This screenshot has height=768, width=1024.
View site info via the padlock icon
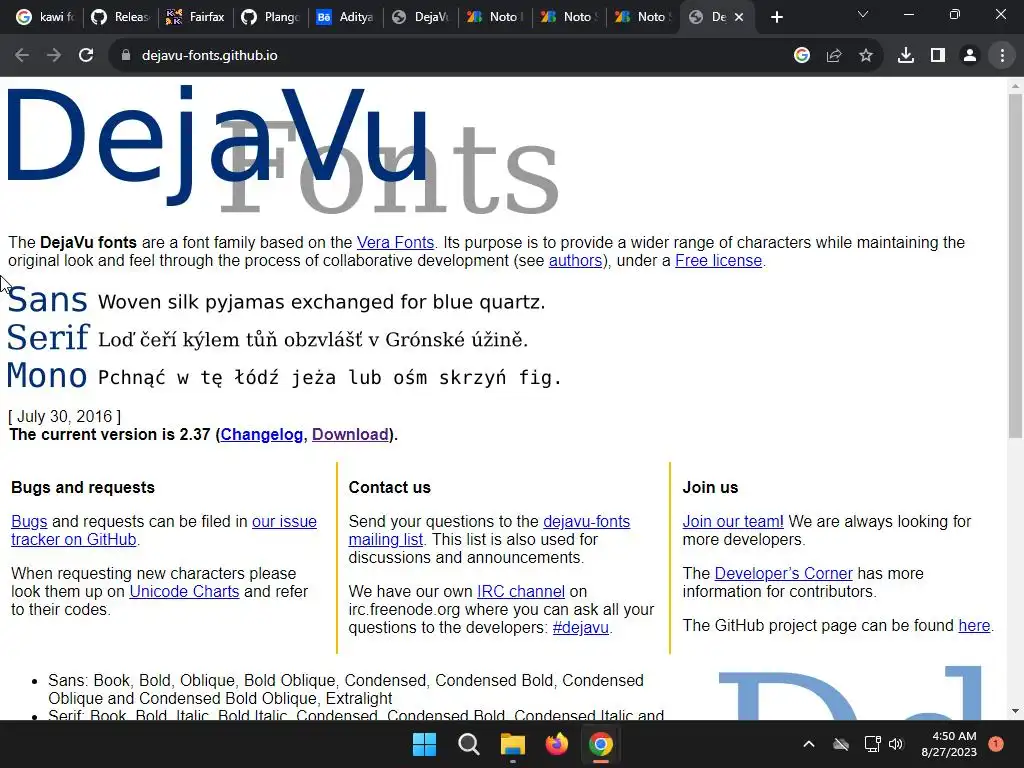[126, 56]
